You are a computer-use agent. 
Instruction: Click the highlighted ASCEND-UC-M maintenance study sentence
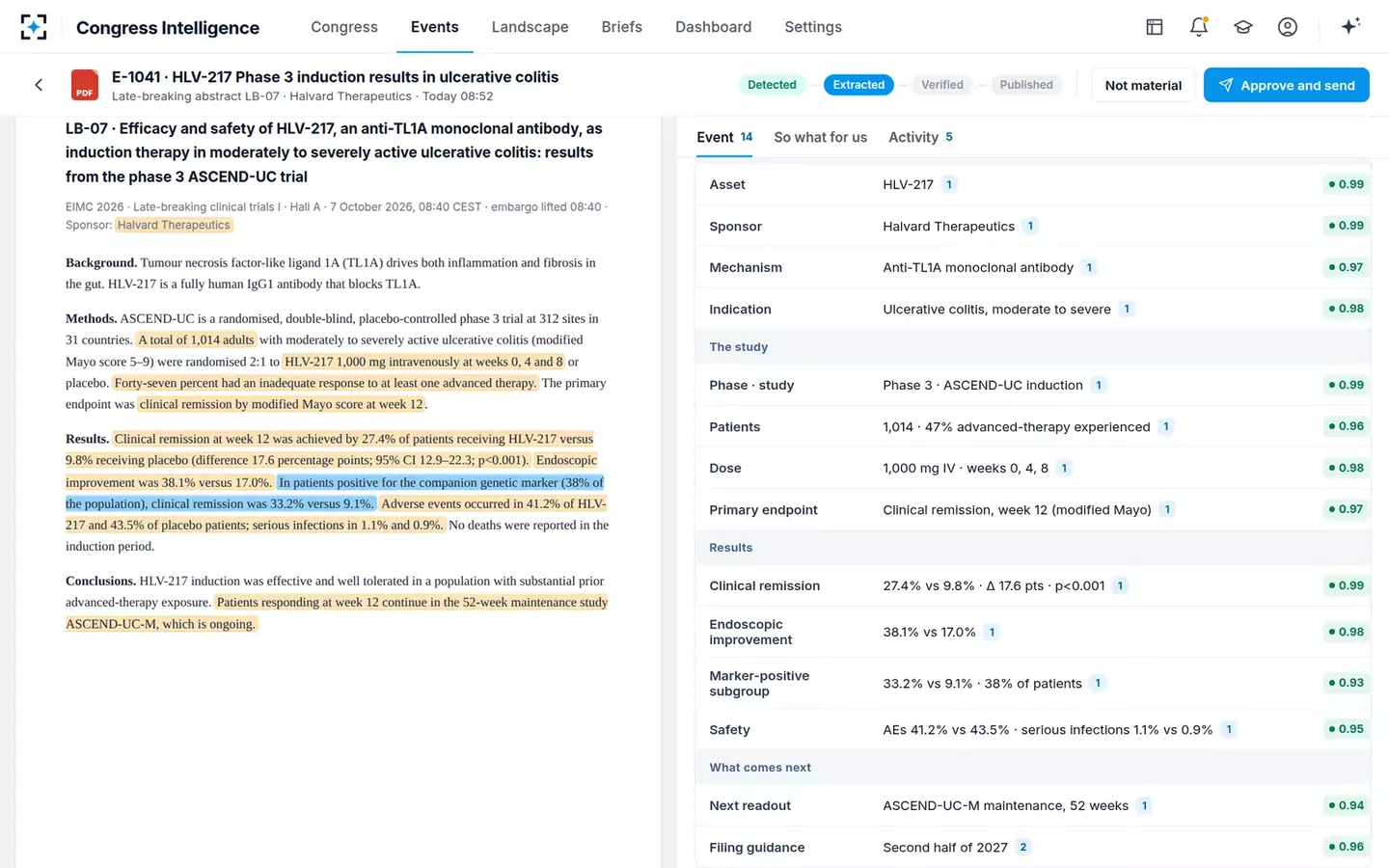click(x=337, y=612)
